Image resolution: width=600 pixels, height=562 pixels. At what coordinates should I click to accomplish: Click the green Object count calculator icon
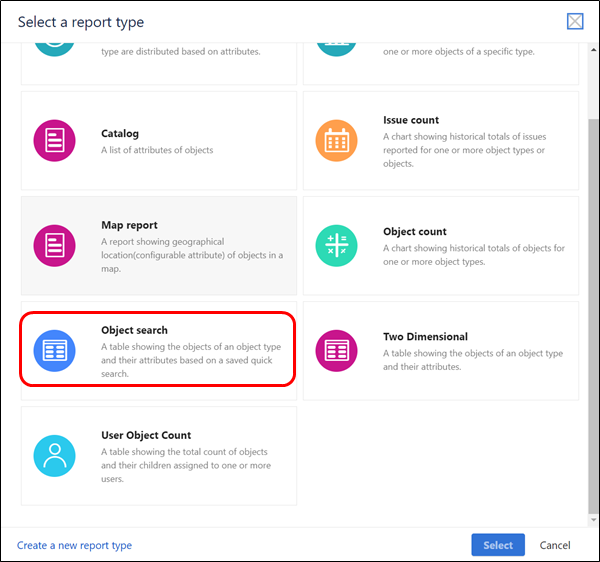pos(336,246)
